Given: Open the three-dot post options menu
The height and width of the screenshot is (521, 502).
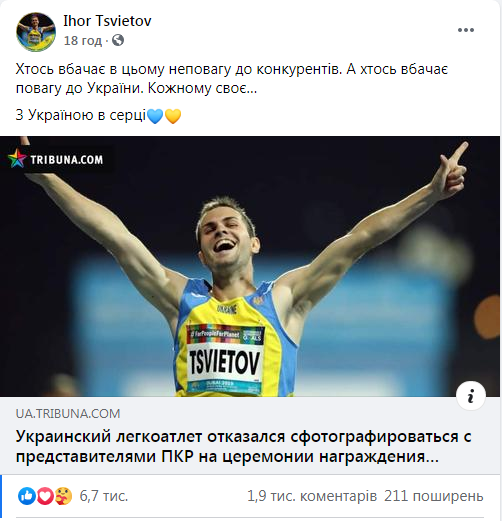Looking at the screenshot, I should 466,30.
